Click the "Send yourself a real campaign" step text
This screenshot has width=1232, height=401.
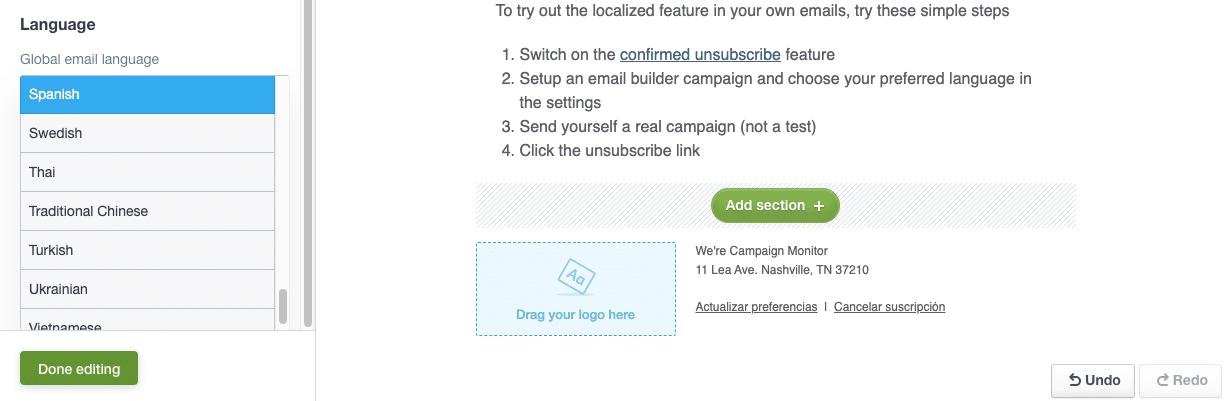667,127
